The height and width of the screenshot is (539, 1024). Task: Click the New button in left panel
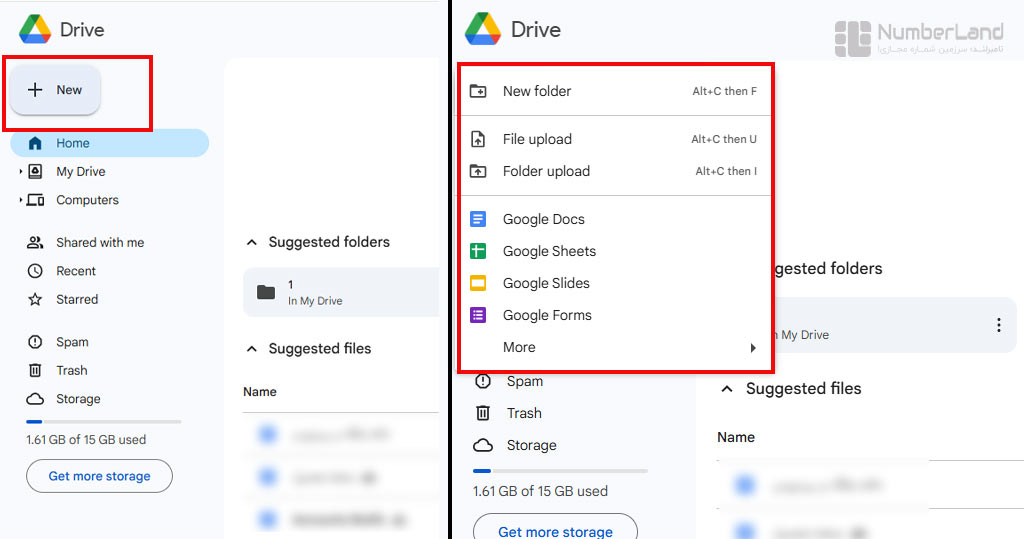point(55,90)
